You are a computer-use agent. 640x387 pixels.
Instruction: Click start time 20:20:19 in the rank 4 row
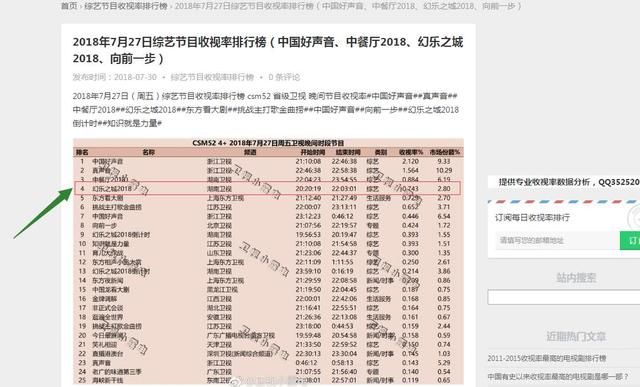tap(308, 189)
